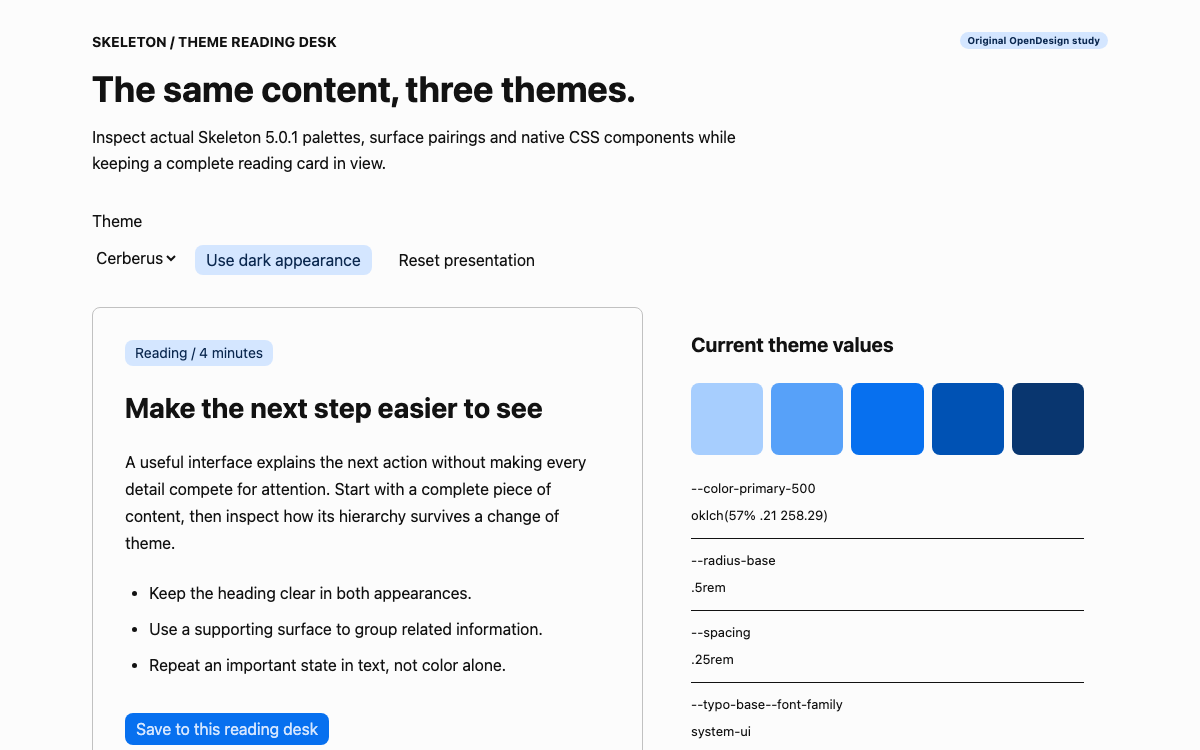The width and height of the screenshot is (1200, 750).
Task: Click the Current theme values heading
Action: click(x=792, y=345)
